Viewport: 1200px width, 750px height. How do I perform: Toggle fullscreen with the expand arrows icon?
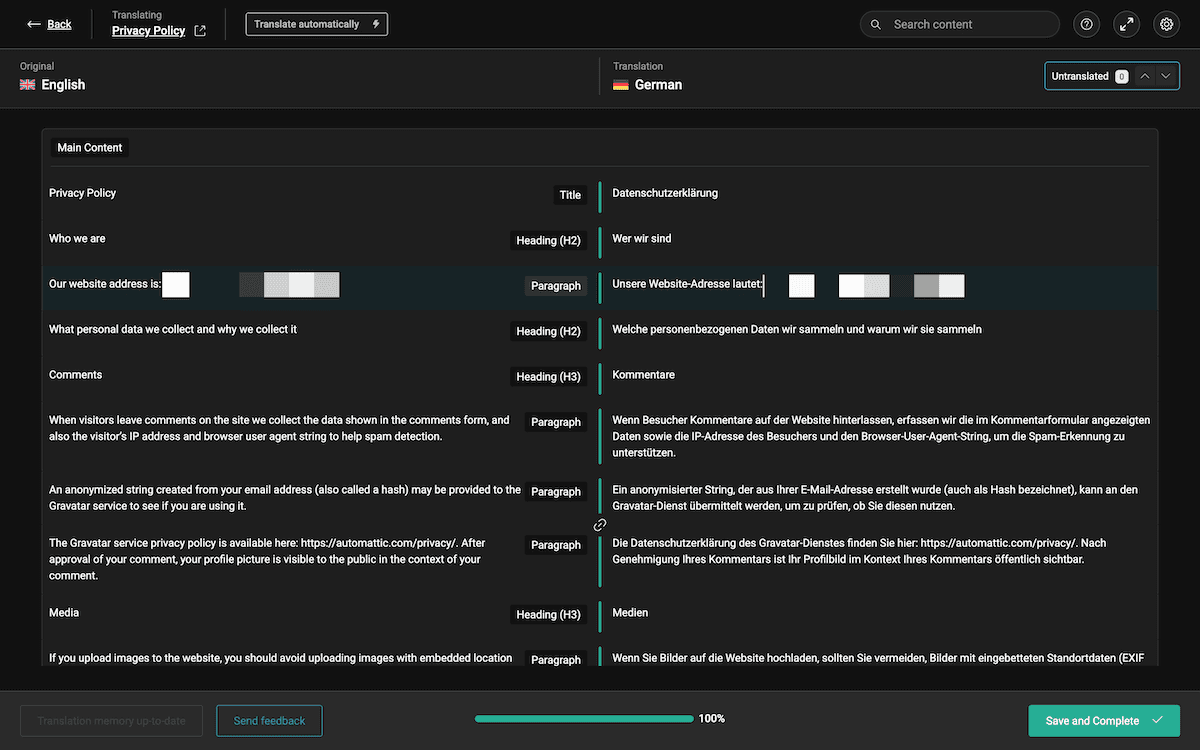click(1127, 24)
